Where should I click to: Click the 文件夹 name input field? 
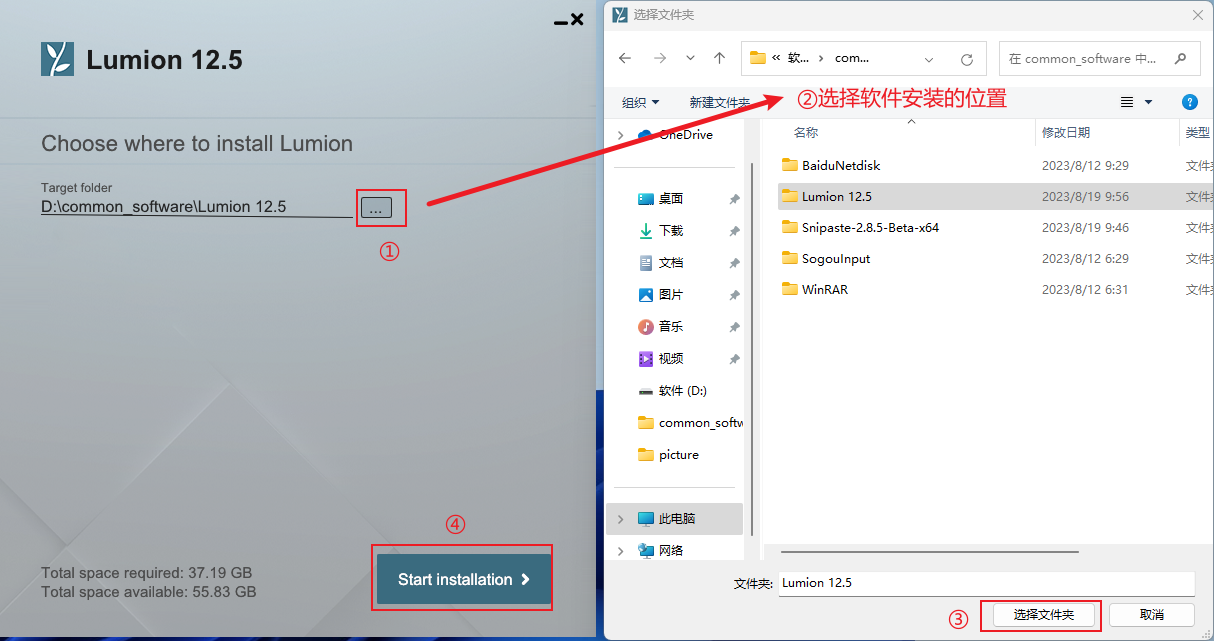(x=986, y=583)
